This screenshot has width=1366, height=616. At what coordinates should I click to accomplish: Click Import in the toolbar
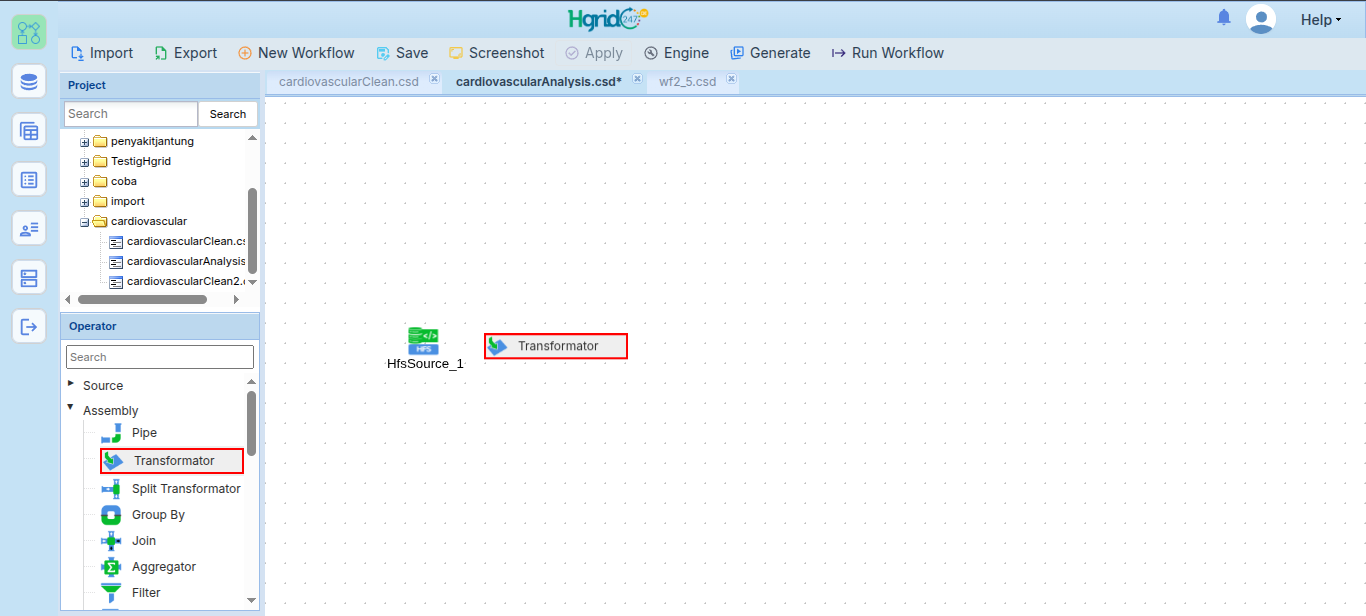tap(102, 53)
